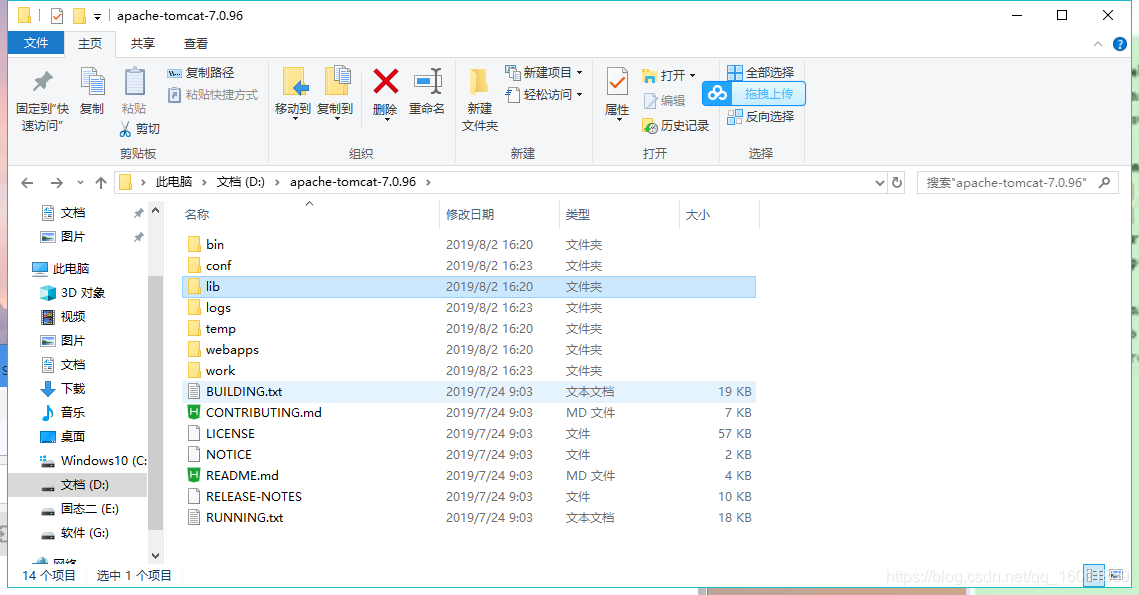The width and height of the screenshot is (1139, 595).
Task: Click the Rename icon
Action: (427, 81)
